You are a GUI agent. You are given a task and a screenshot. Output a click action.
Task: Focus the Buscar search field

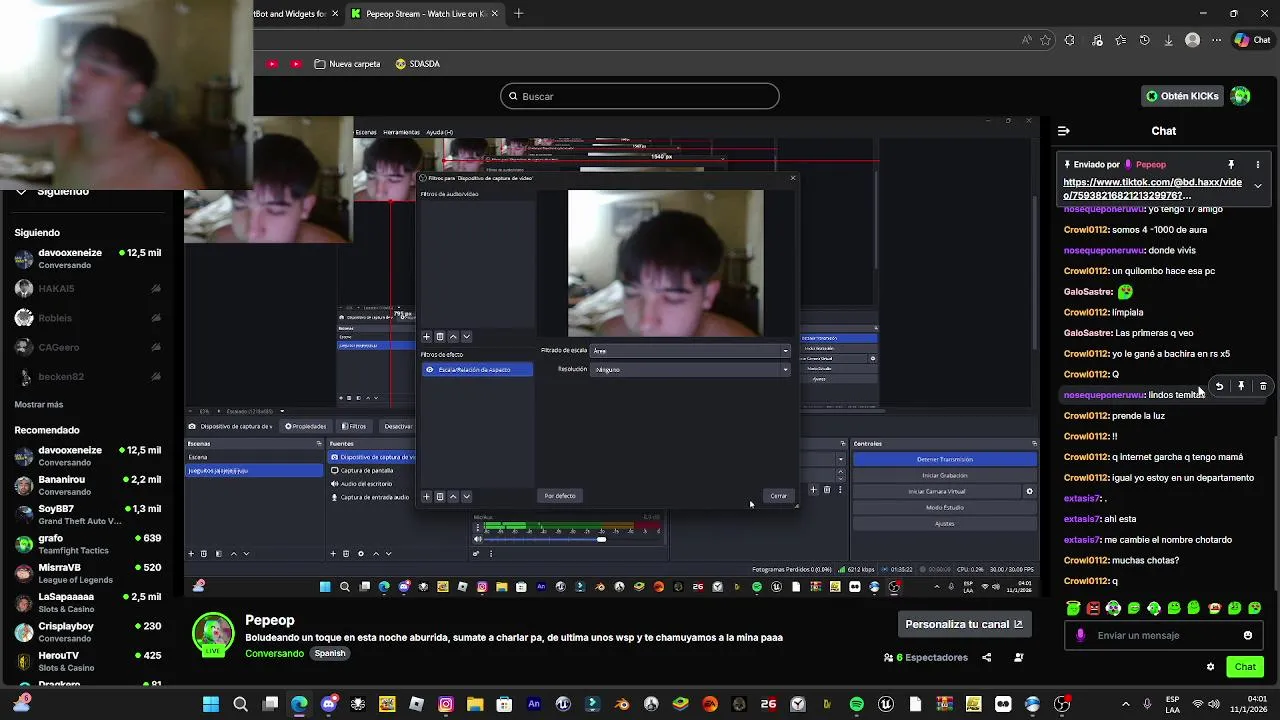tap(640, 96)
